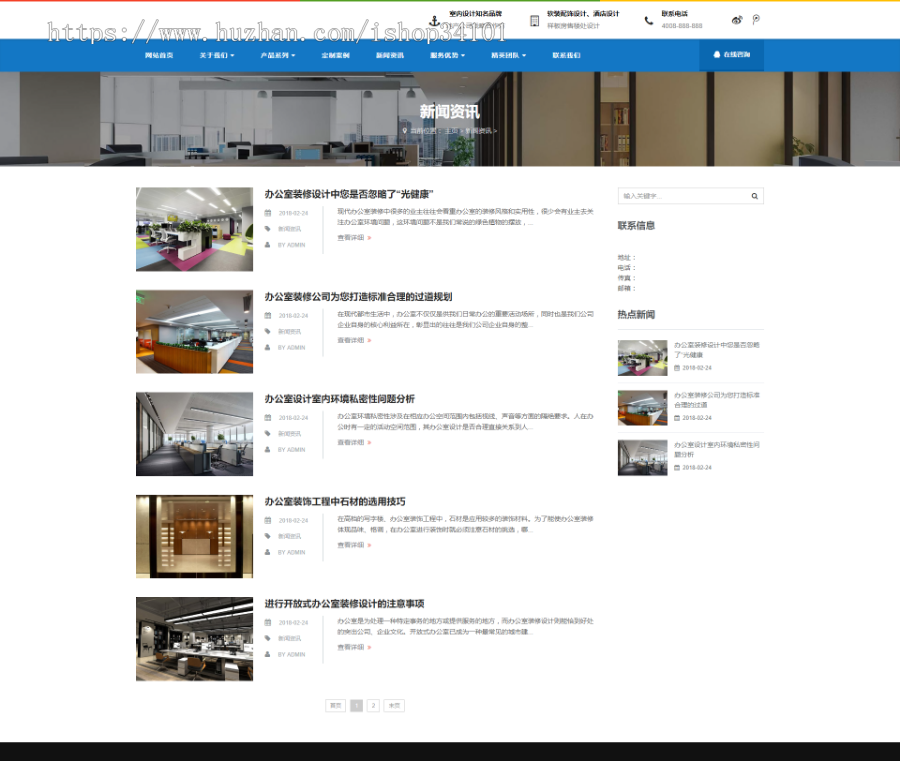Screen dimensions: 900x761
Task: Open the colorful office thumbnail of first article
Action: coord(195,230)
